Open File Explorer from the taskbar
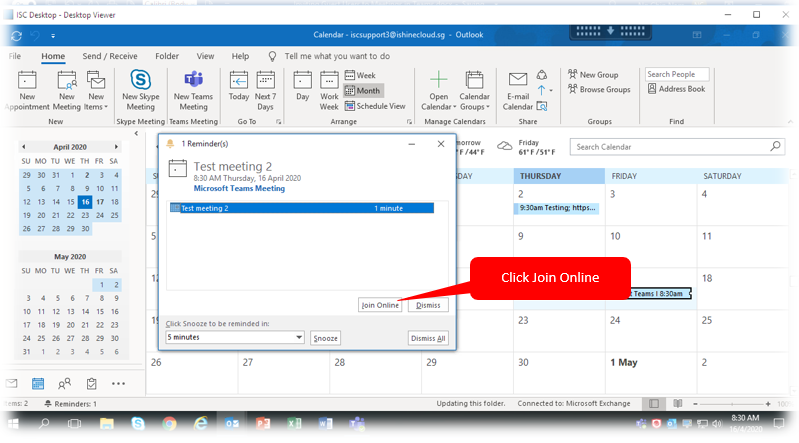This screenshot has height=443, width=799. coord(106,423)
